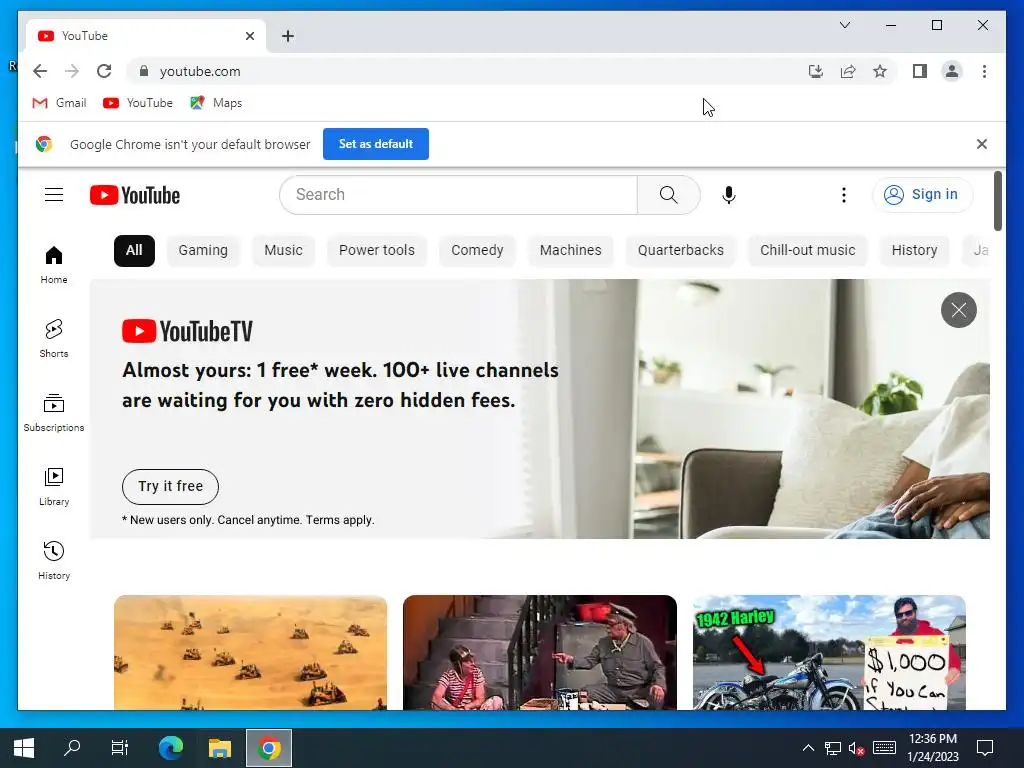
Task: Launch Microsoft Edge from the taskbar
Action: click(x=171, y=748)
